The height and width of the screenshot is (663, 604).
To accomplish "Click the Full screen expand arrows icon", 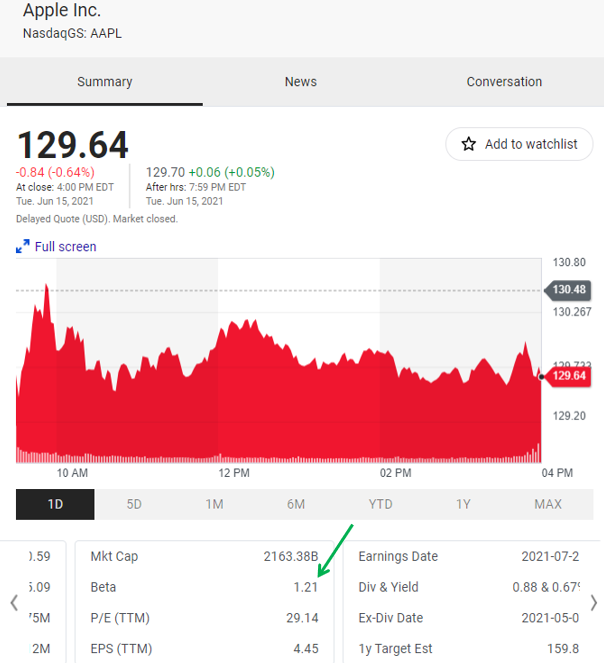I will click(x=23, y=247).
